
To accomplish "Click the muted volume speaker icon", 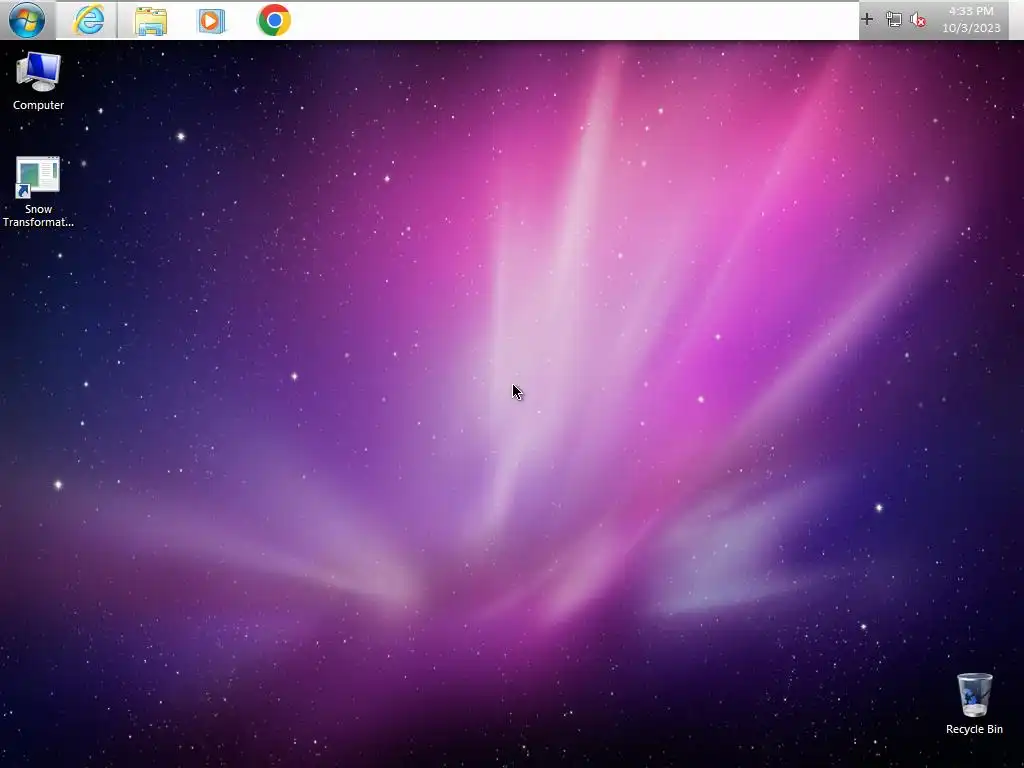I will 918,20.
